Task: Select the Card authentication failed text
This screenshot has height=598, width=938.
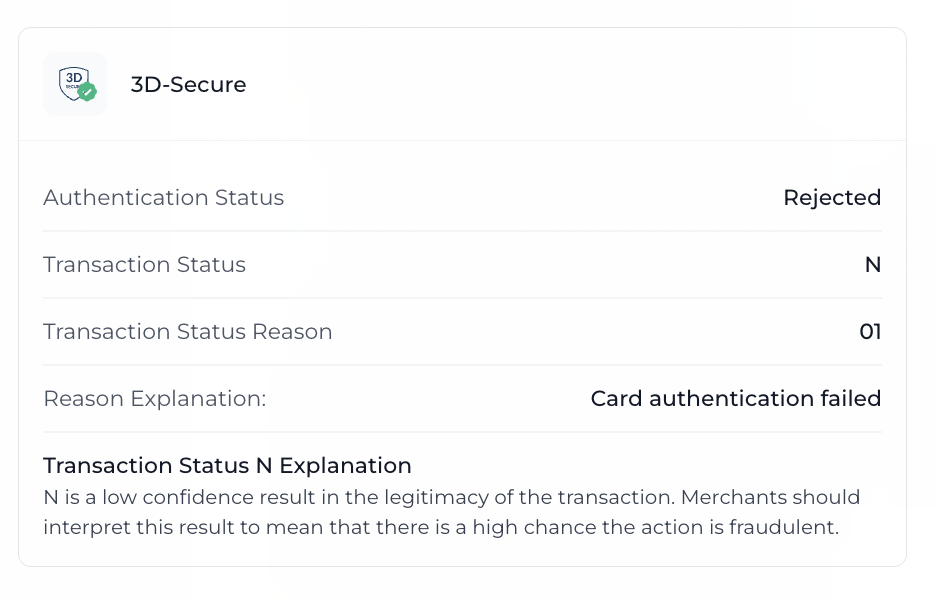Action: click(x=735, y=399)
